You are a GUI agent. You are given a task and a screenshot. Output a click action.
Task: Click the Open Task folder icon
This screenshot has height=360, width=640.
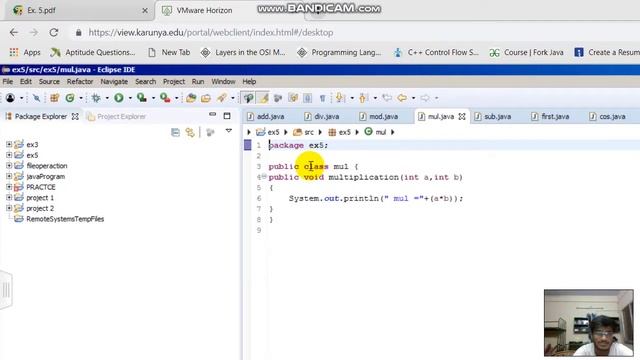click(206, 98)
